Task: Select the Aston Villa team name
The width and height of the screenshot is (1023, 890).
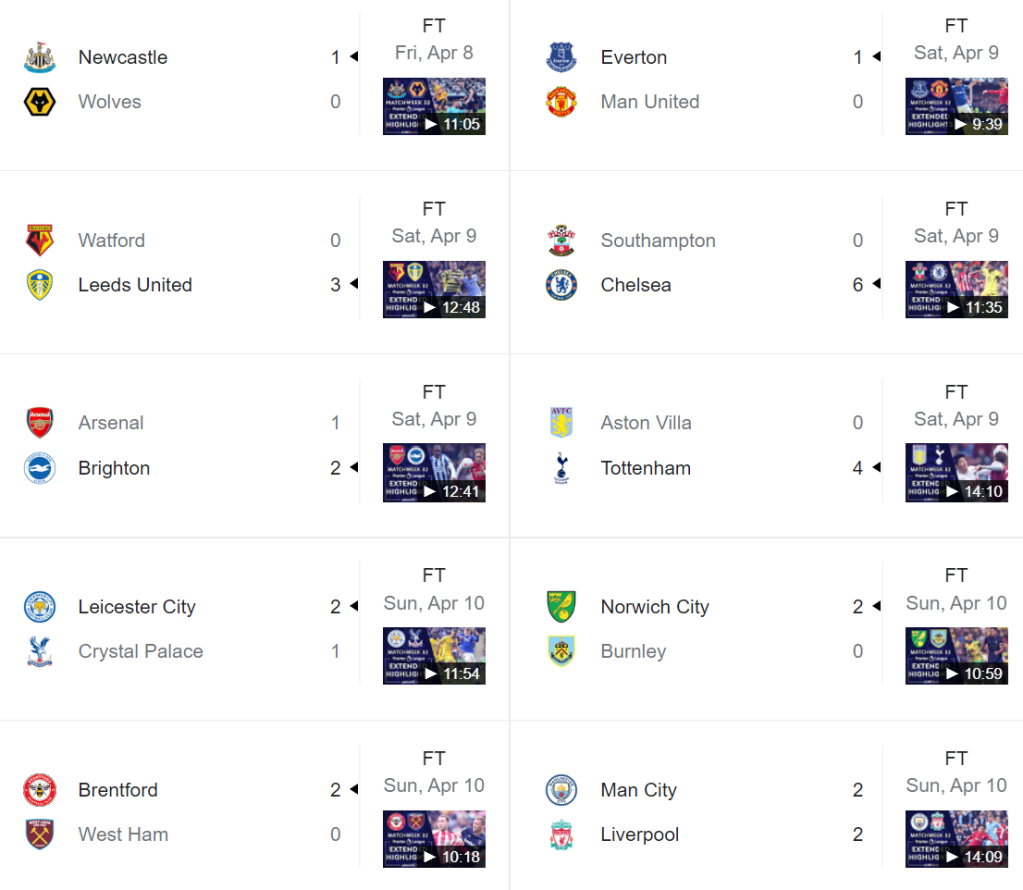Action: tap(646, 423)
